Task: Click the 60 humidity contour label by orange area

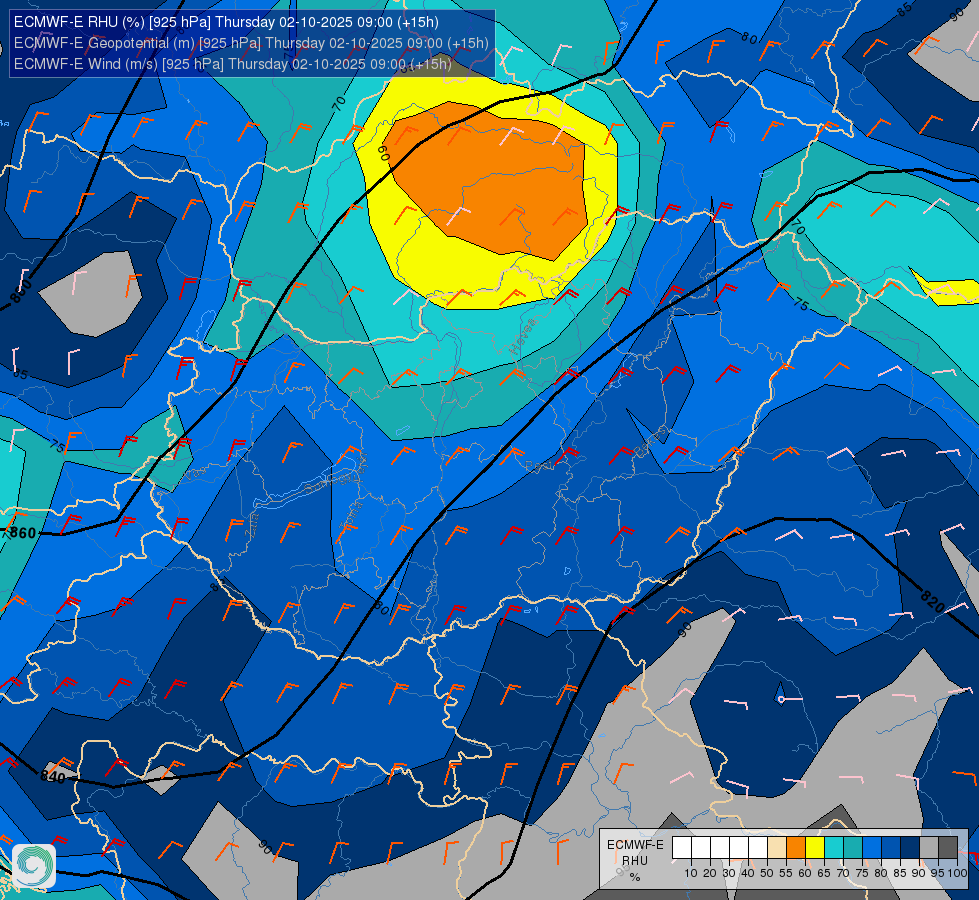Action: pyautogui.click(x=383, y=152)
